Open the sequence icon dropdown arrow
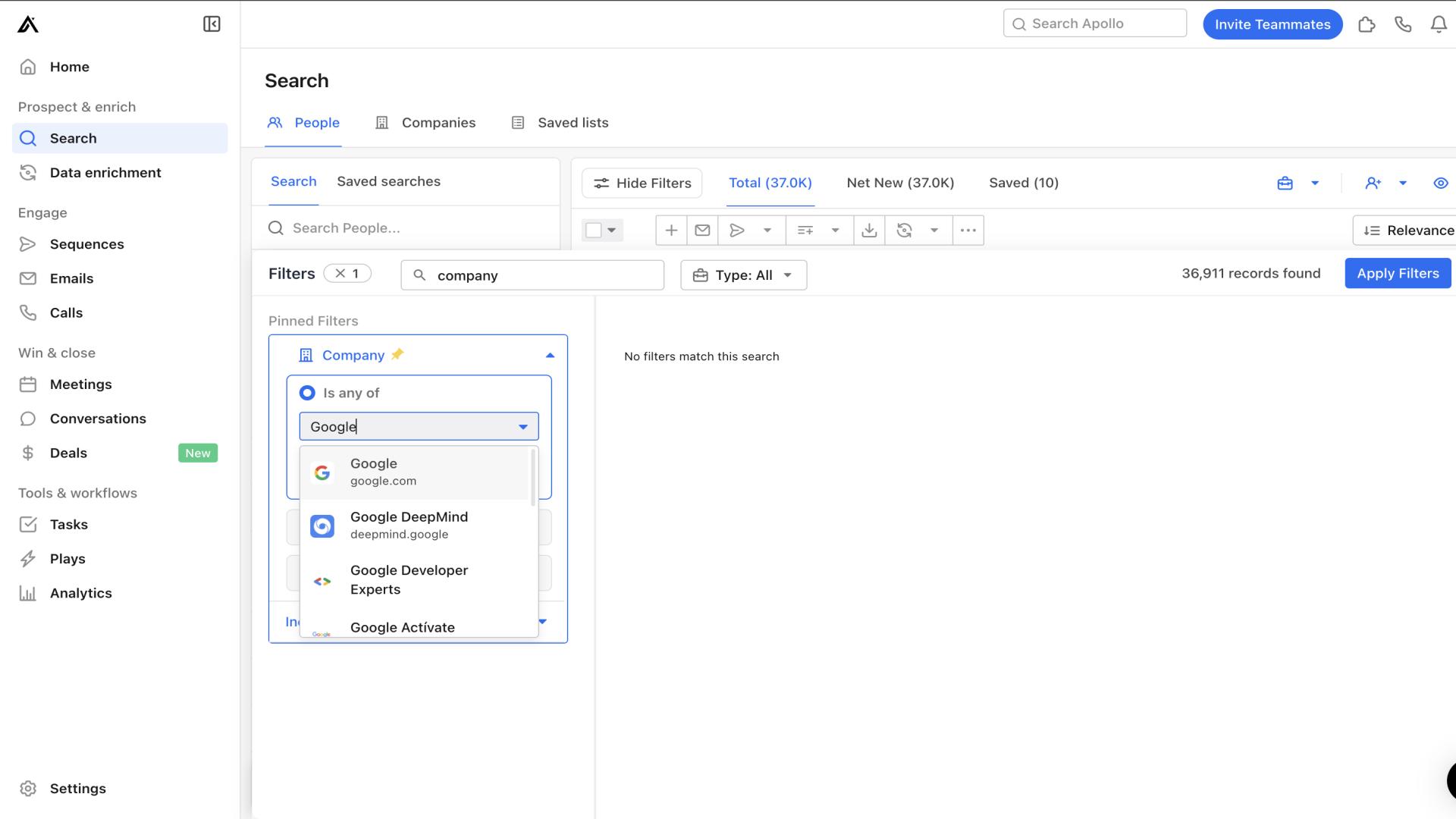Screen dimensions: 1456x819 pyautogui.click(x=767, y=231)
